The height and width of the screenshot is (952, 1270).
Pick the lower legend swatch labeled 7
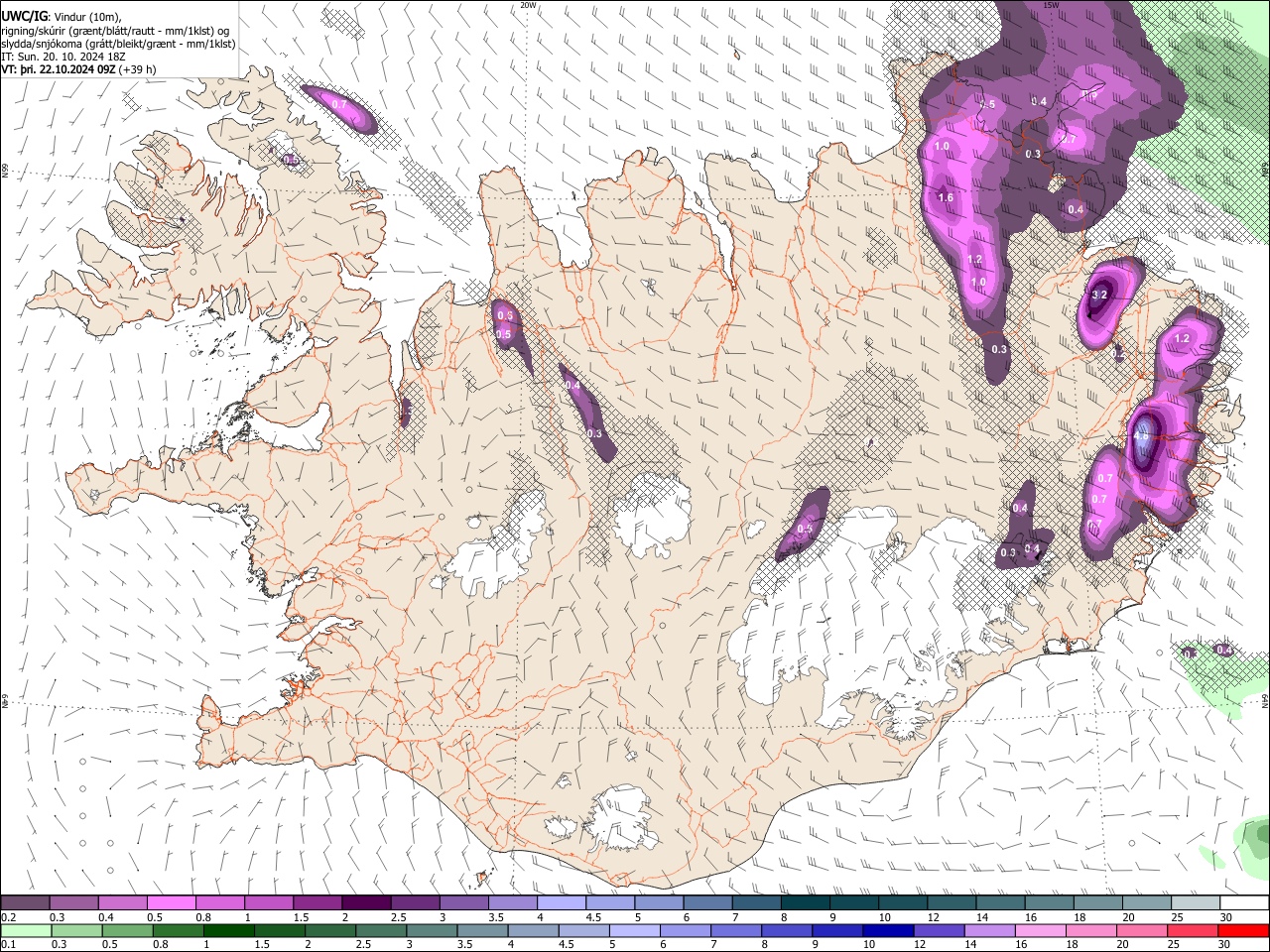735,931
